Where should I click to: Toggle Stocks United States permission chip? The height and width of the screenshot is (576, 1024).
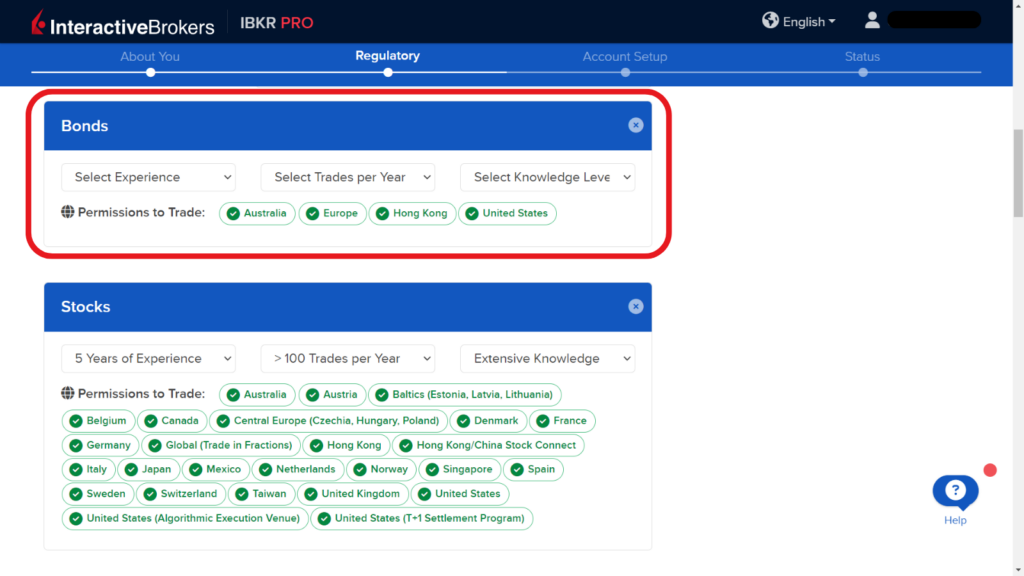(460, 494)
